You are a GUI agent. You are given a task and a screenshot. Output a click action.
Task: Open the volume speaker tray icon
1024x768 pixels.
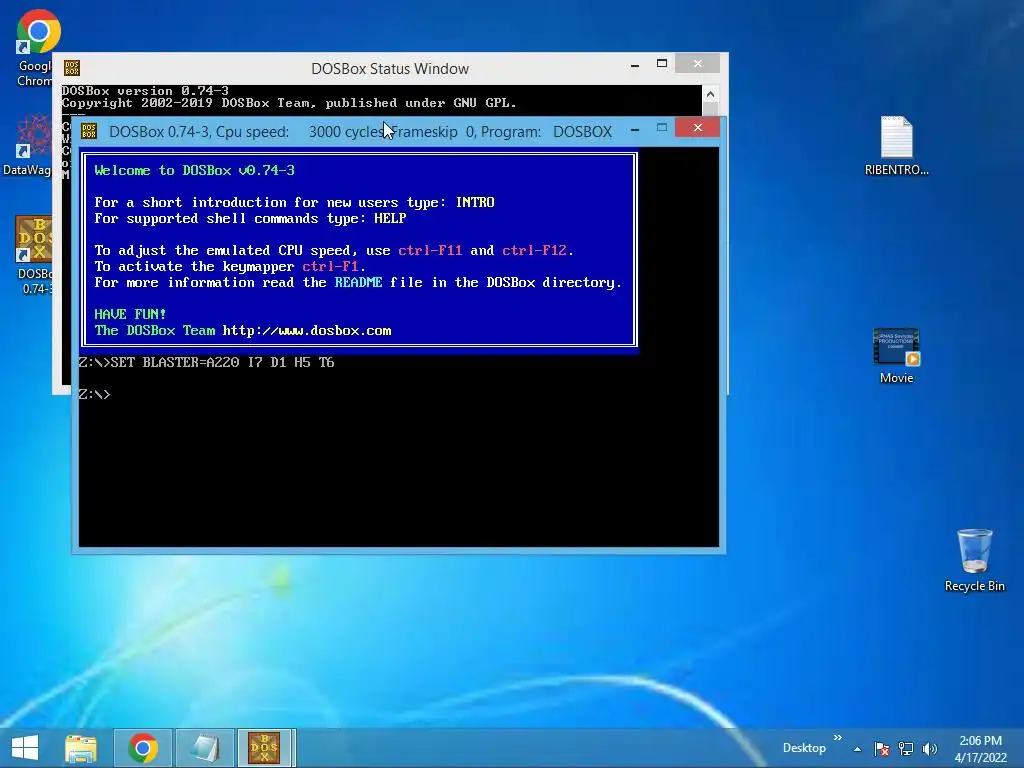[x=930, y=748]
